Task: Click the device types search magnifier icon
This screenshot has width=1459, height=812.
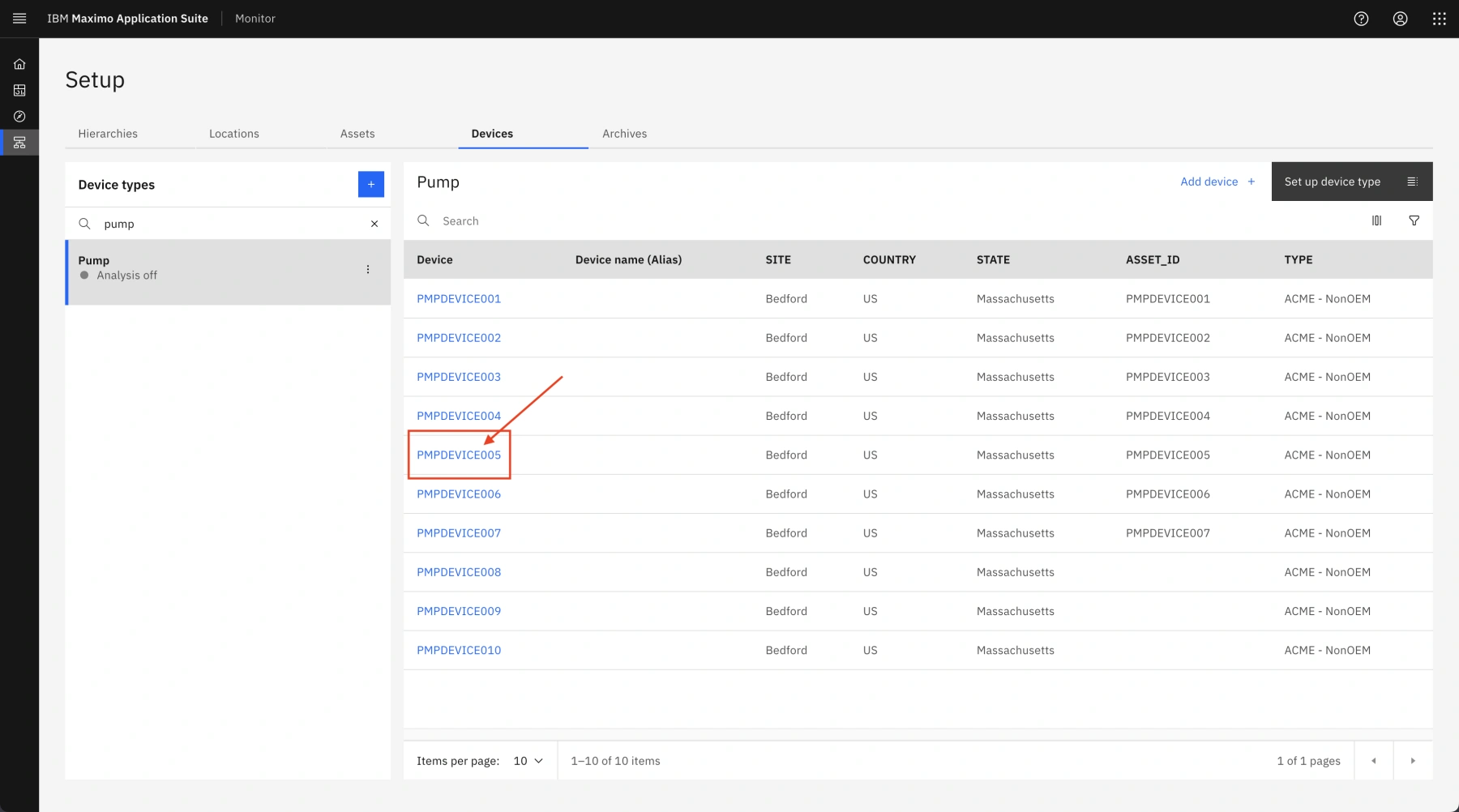Action: tap(84, 224)
